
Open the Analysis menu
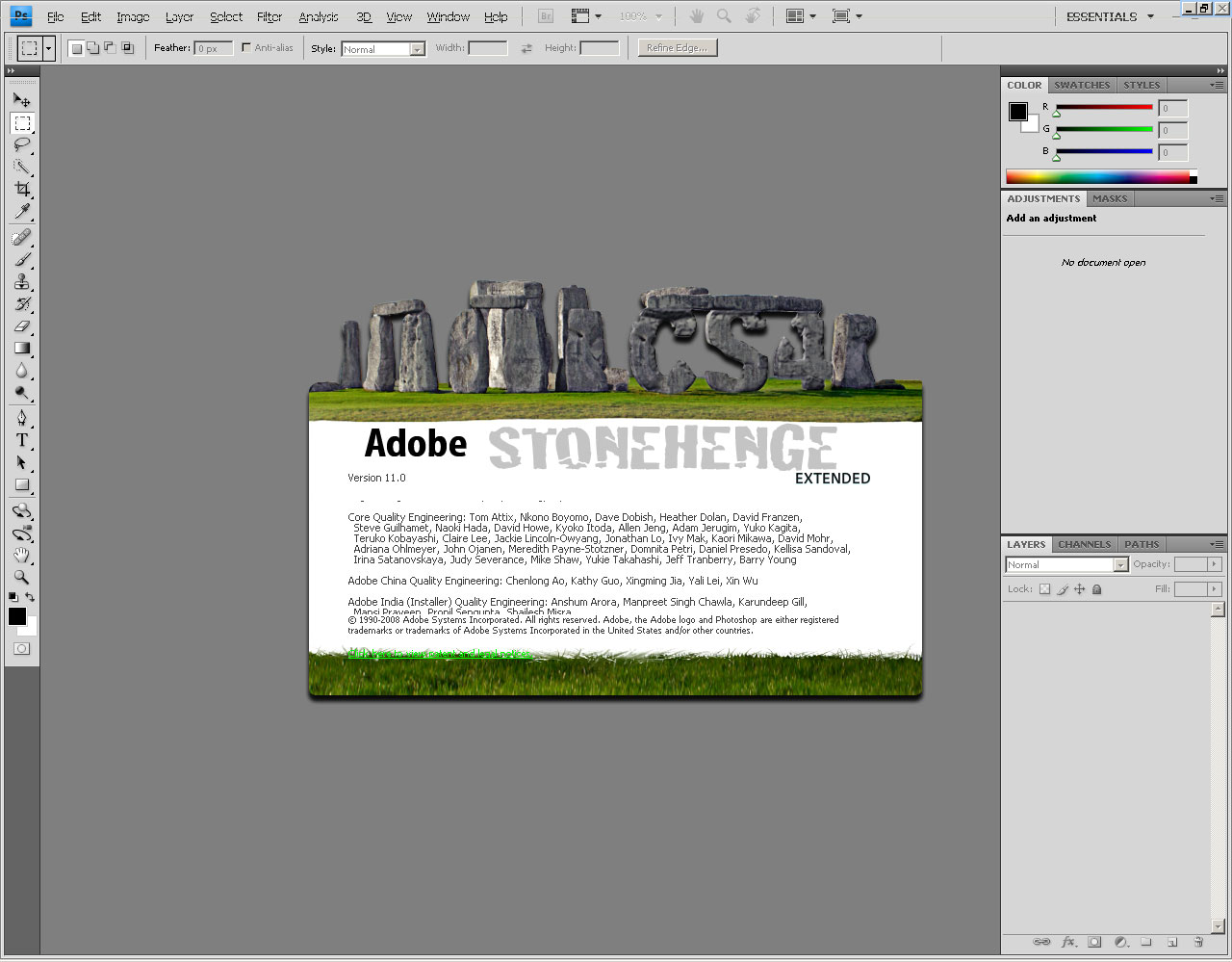pos(319,16)
